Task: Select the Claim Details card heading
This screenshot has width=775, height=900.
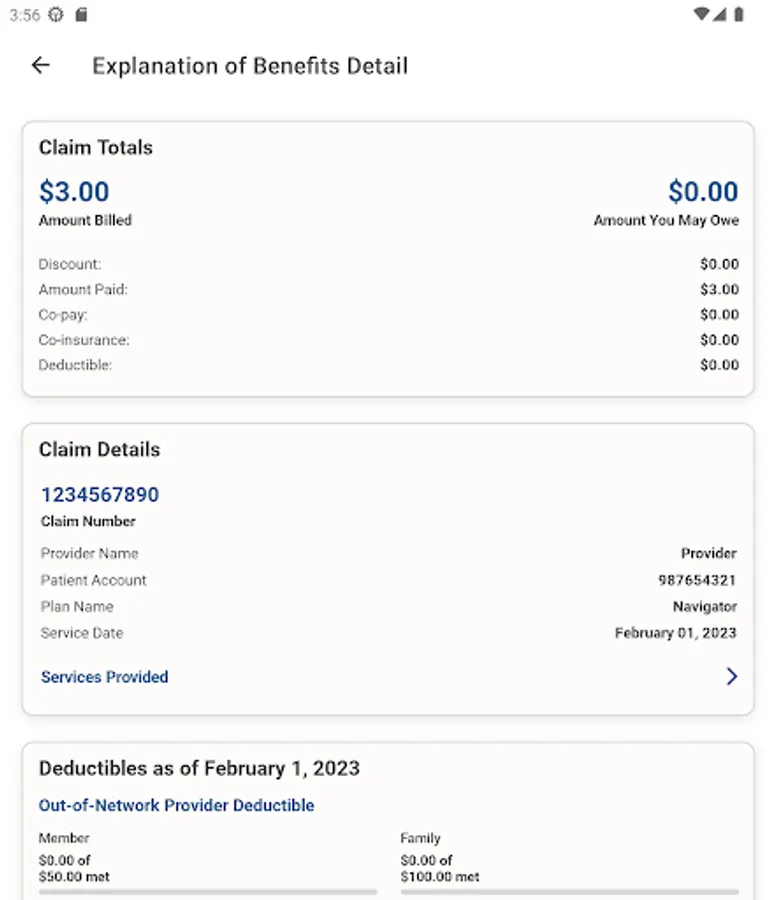Action: [x=99, y=450]
